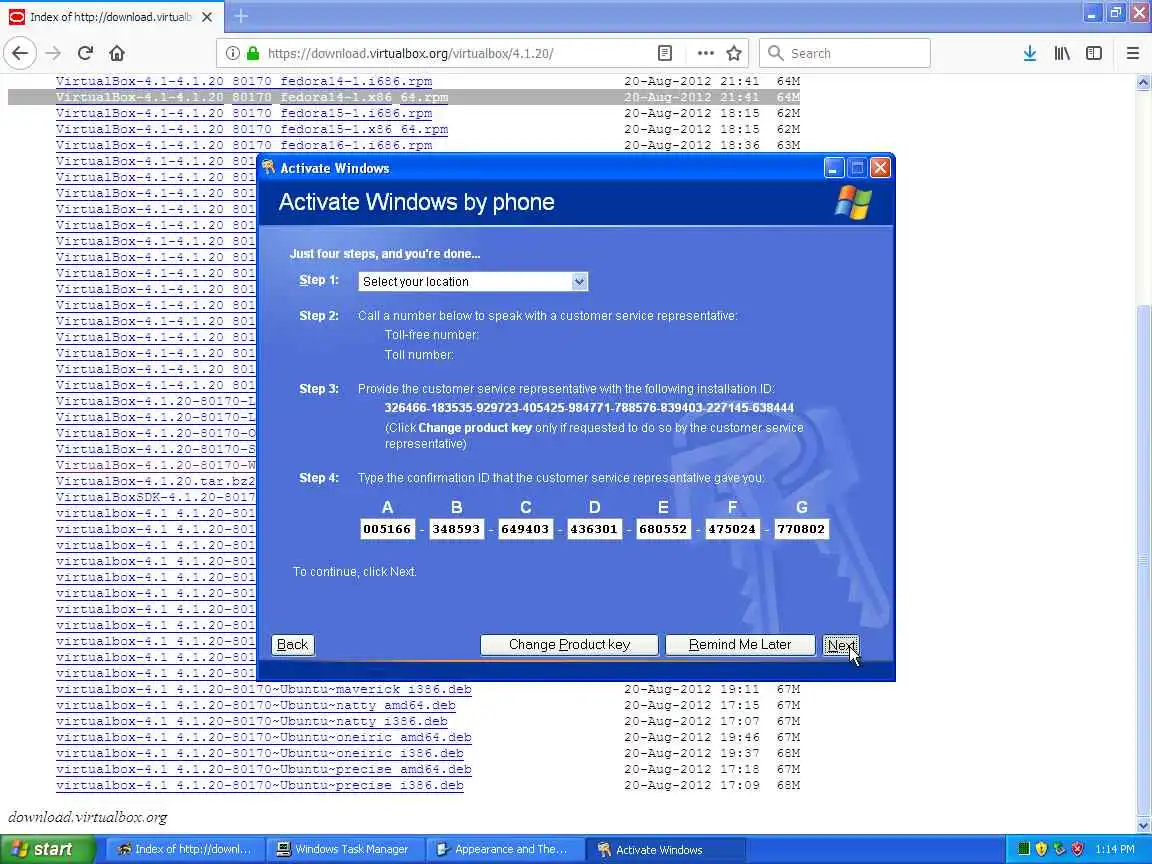Open fedora14-1.x86_64.rpm download link
This screenshot has height=864, width=1152.
point(252,98)
